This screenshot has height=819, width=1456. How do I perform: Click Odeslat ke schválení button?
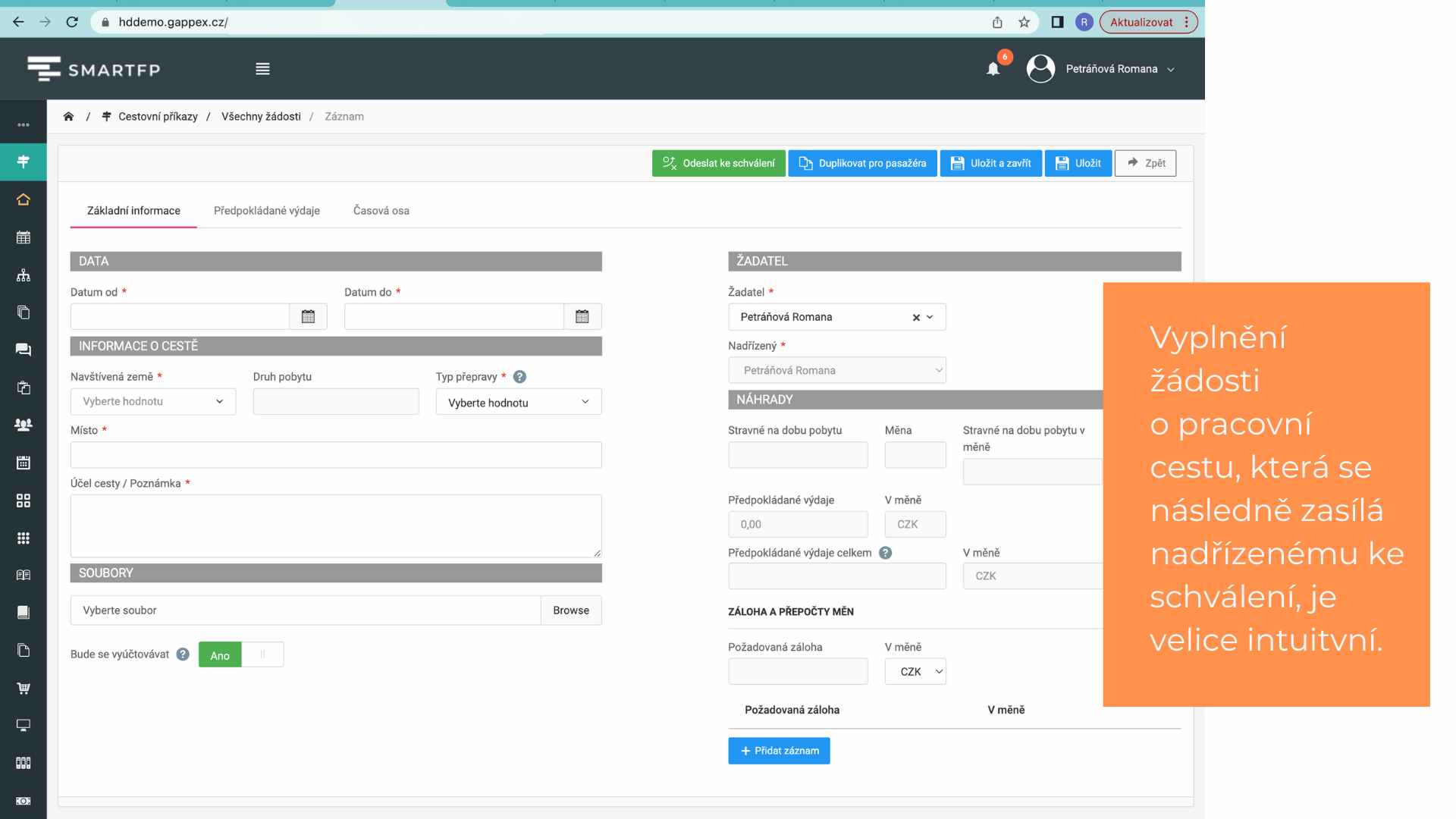tap(719, 163)
